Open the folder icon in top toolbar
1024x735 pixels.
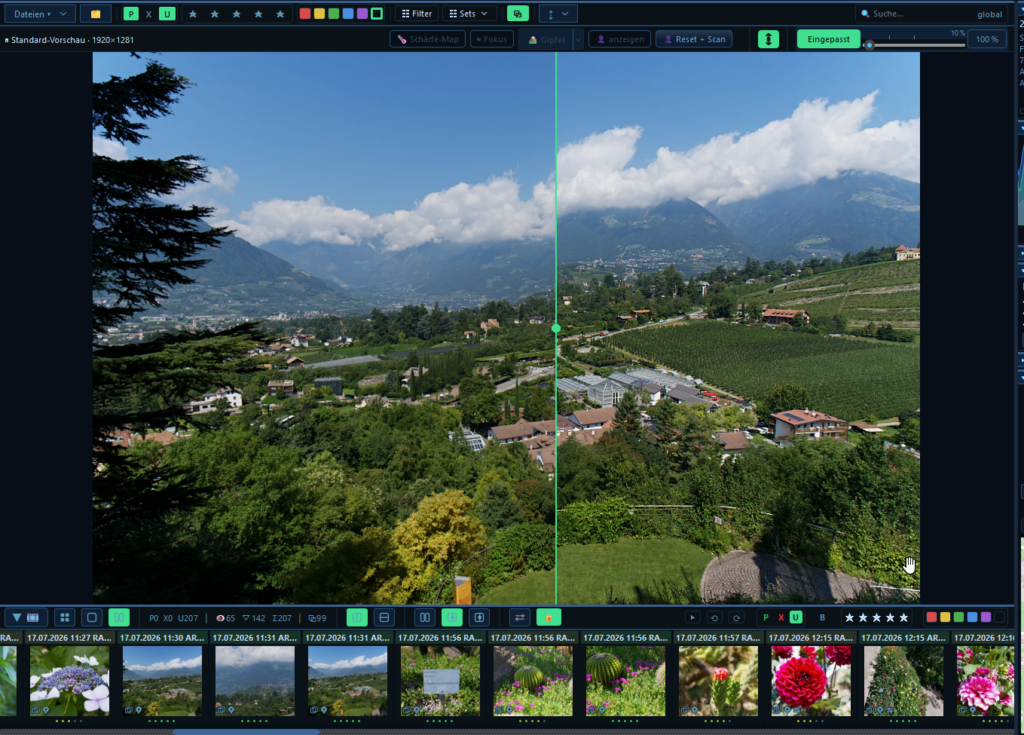pyautogui.click(x=95, y=14)
